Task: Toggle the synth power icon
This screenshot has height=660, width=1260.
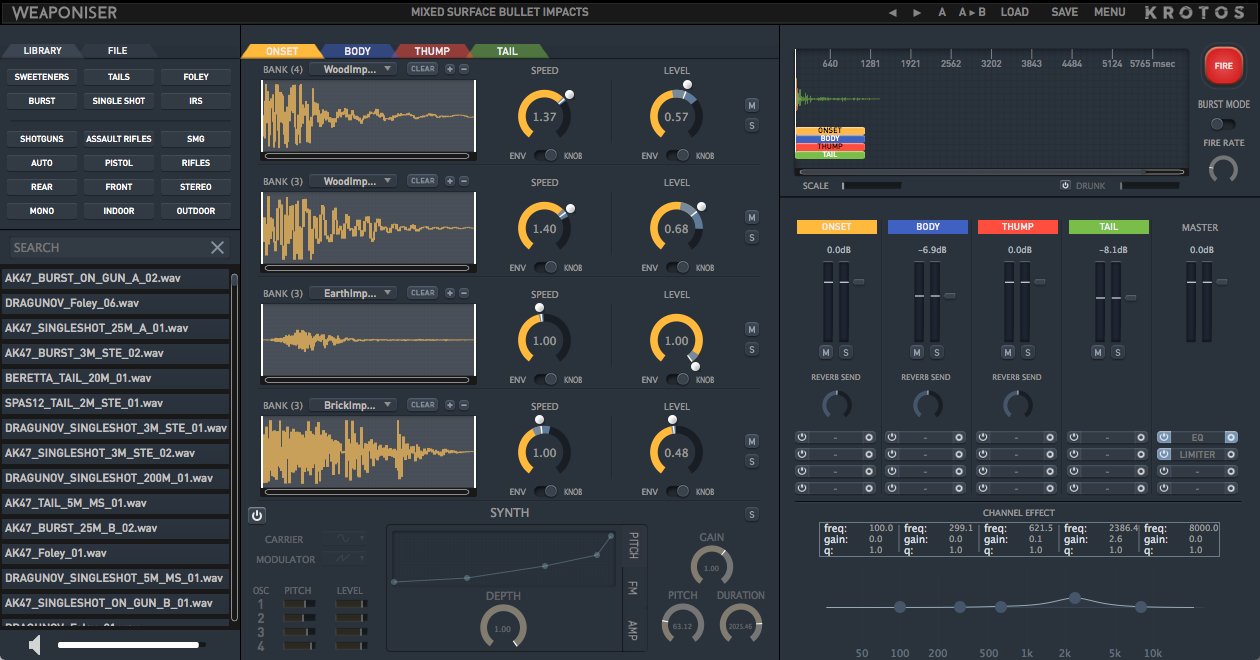Action: [x=257, y=515]
